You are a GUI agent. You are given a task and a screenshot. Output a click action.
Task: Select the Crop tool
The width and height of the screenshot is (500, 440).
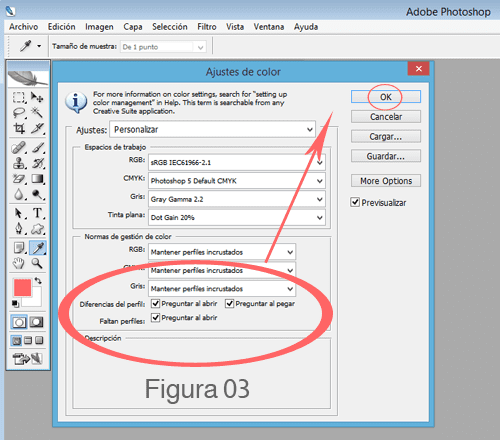coord(19,128)
